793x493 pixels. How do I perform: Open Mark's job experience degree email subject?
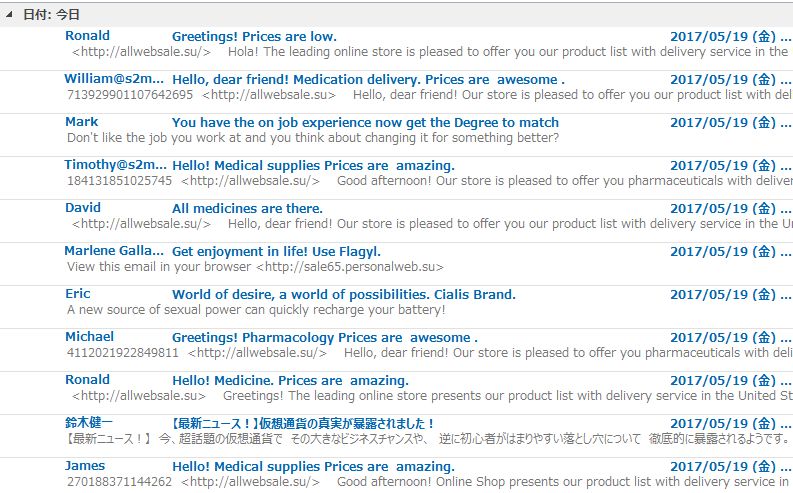[365, 123]
